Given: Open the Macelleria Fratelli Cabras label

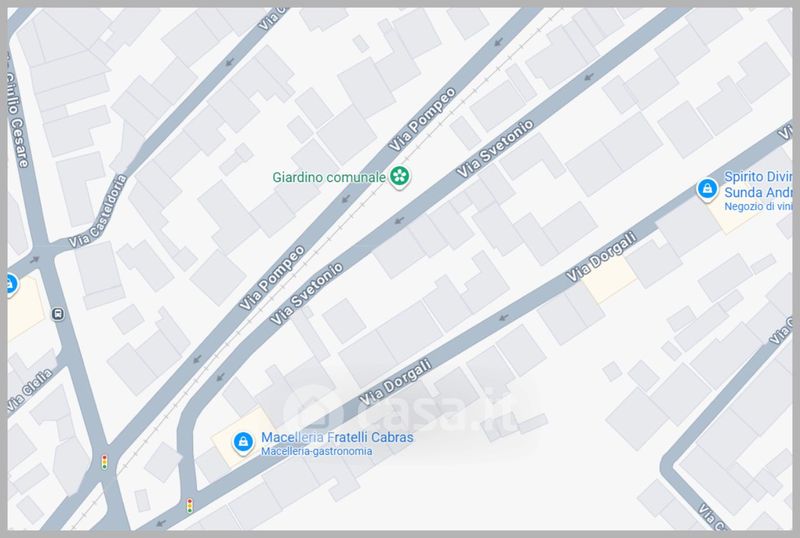Looking at the screenshot, I should 337,437.
